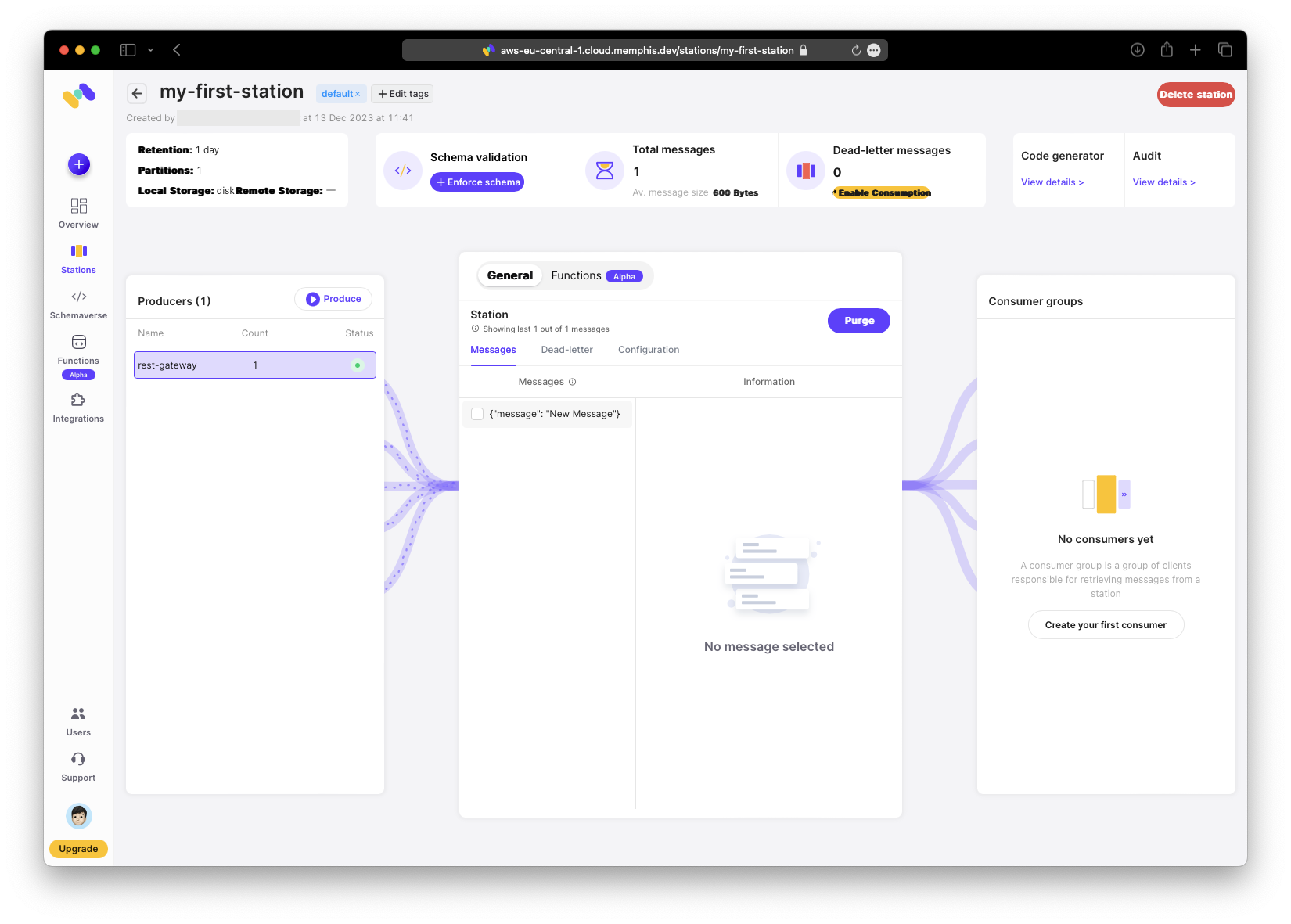The height and width of the screenshot is (924, 1291).
Task: Open Code generator View details
Action: pos(1052,182)
